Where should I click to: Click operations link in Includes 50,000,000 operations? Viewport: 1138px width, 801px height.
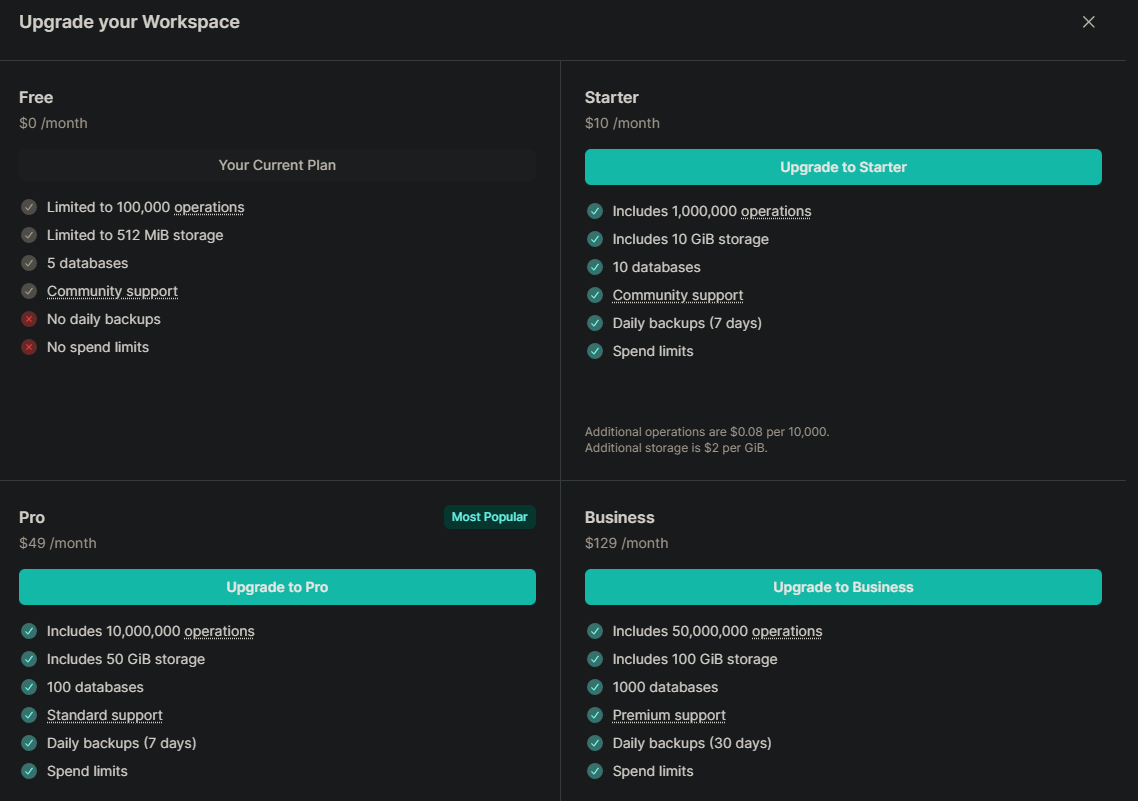pos(787,631)
